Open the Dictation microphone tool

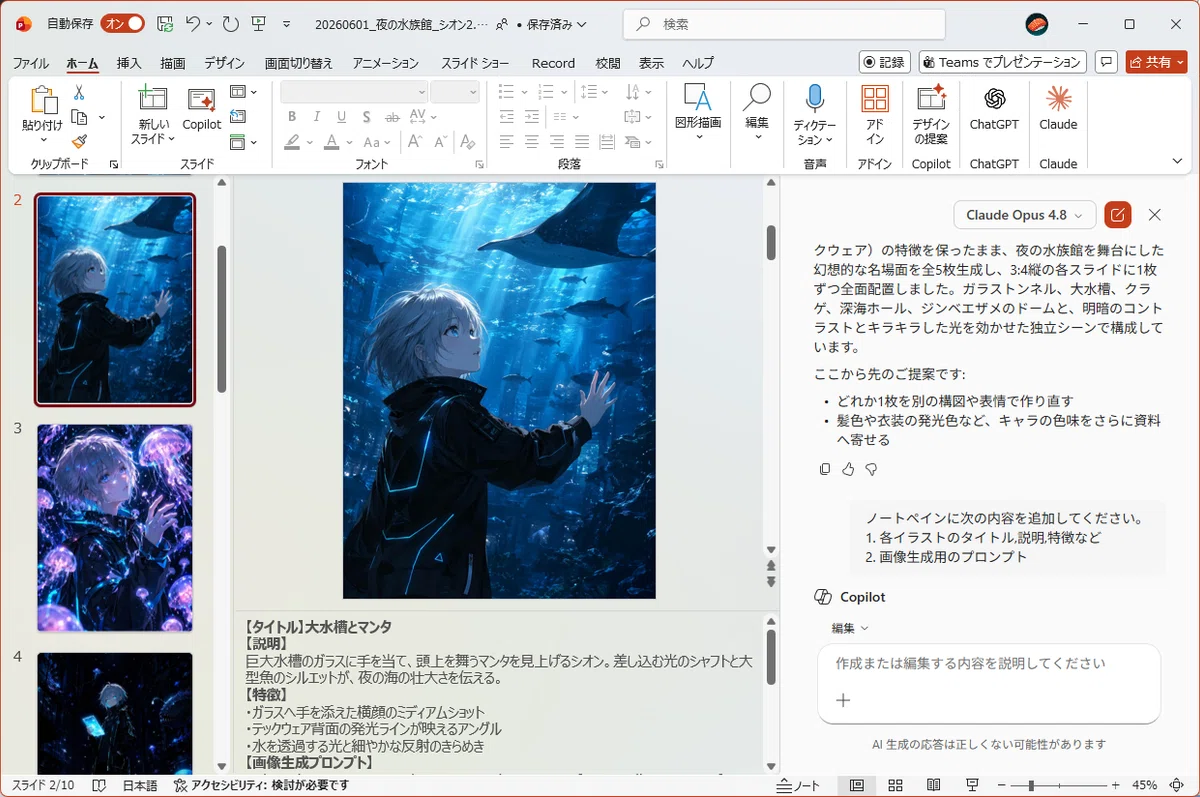(815, 114)
